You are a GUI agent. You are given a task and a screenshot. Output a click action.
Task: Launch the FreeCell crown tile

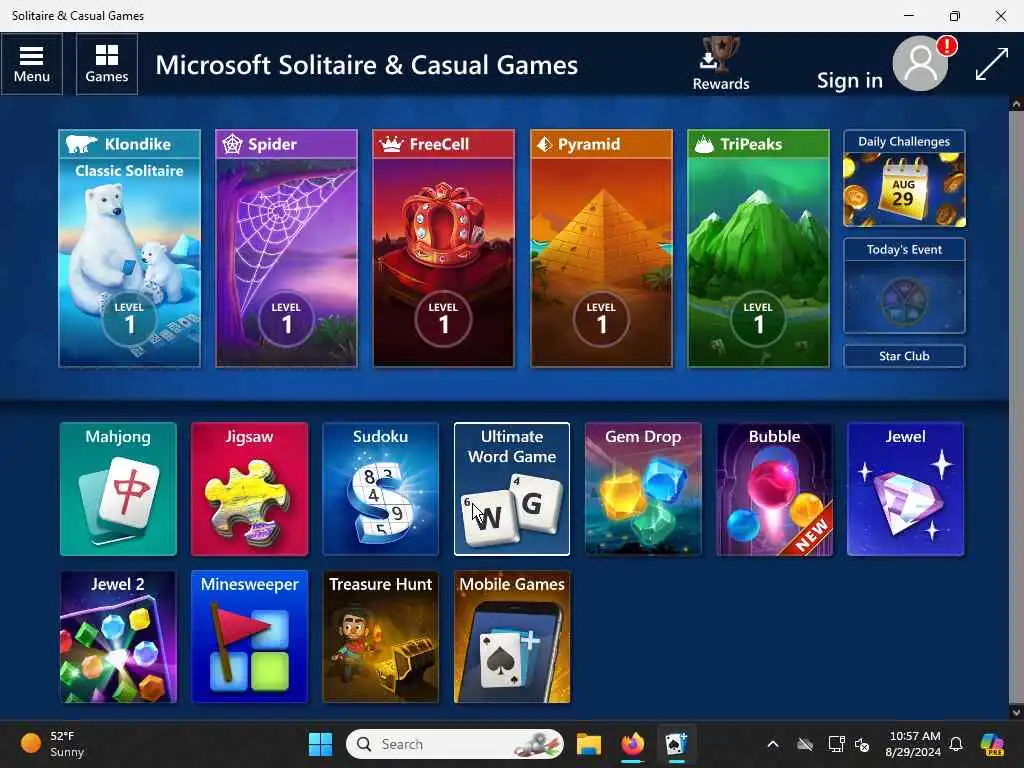pos(443,248)
